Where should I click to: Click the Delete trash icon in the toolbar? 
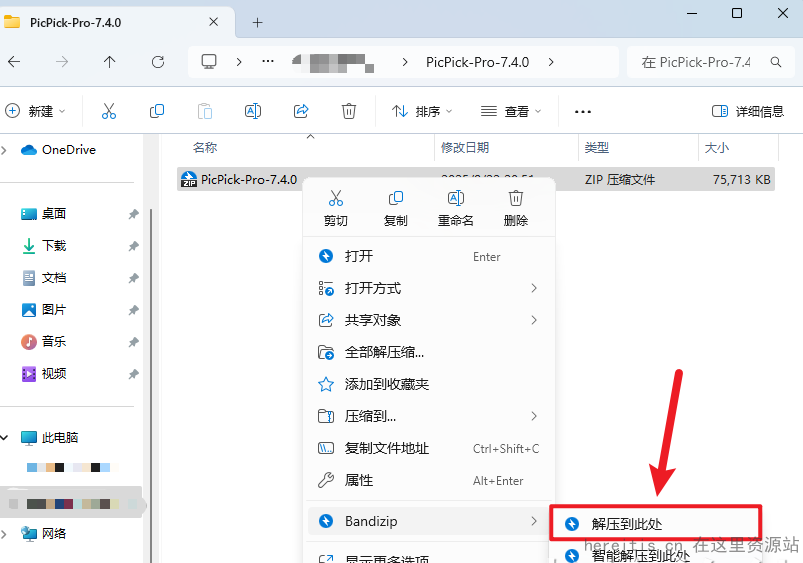349,111
